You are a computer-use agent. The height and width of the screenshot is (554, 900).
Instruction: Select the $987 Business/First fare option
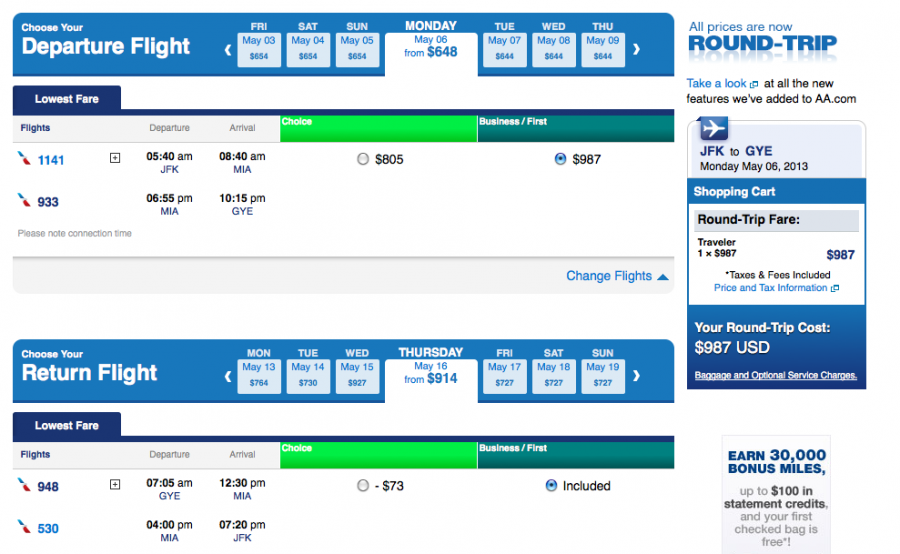point(560,159)
